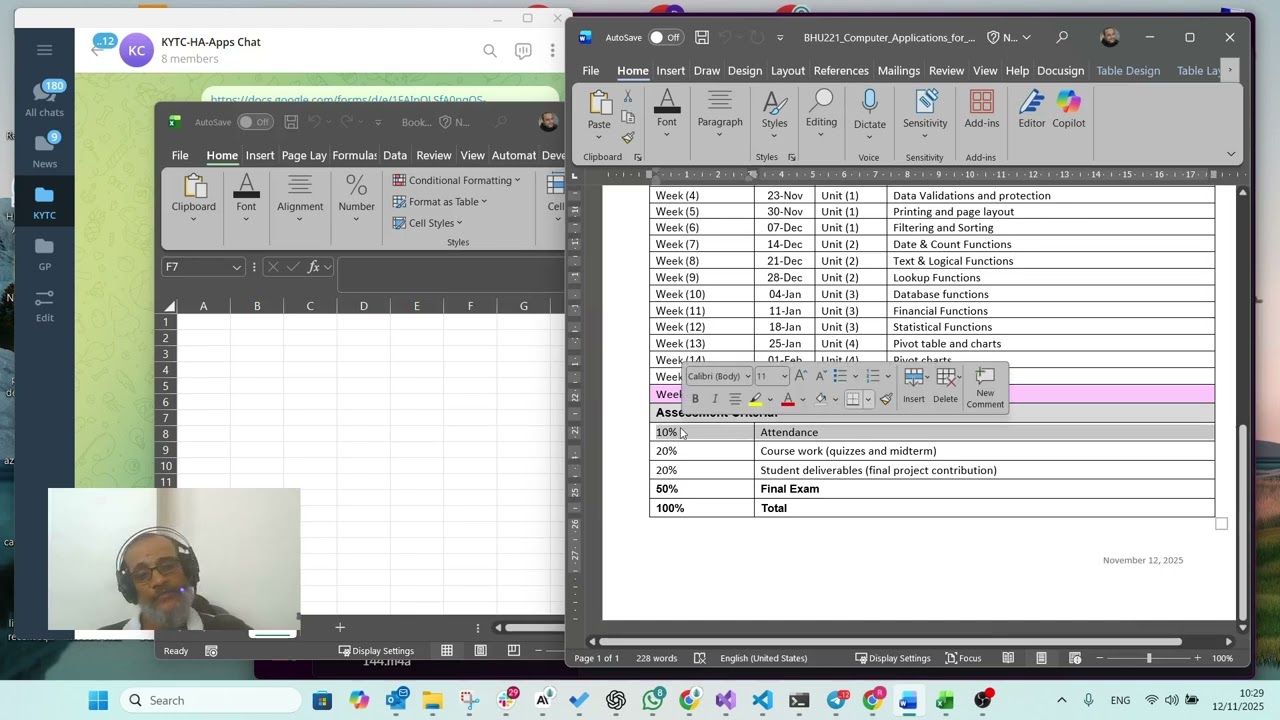1280x720 pixels.
Task: Click the numbering list icon in mini toolbar
Action: coord(872,376)
